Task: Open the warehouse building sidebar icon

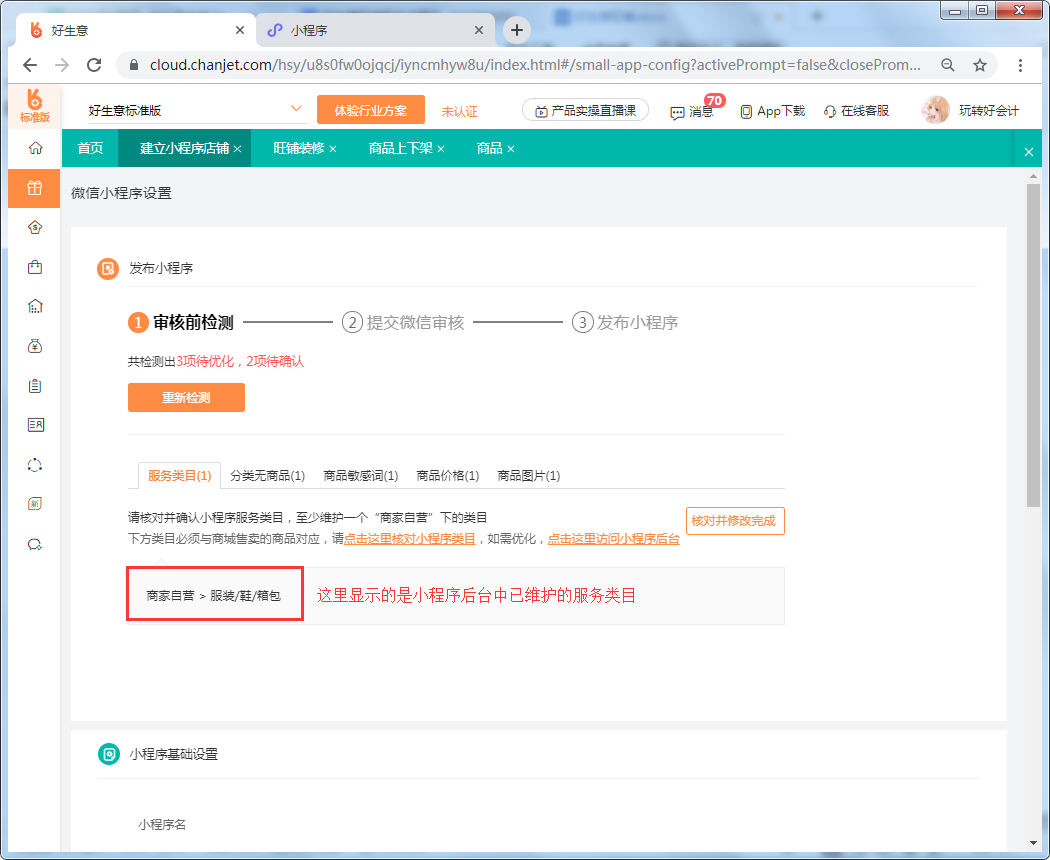Action: point(35,307)
